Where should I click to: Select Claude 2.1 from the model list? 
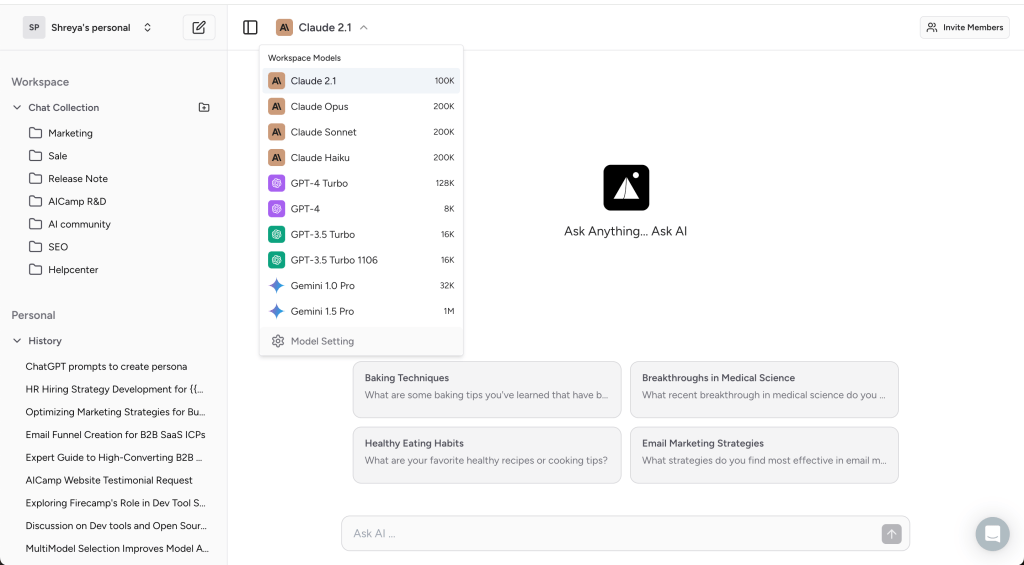(361, 81)
